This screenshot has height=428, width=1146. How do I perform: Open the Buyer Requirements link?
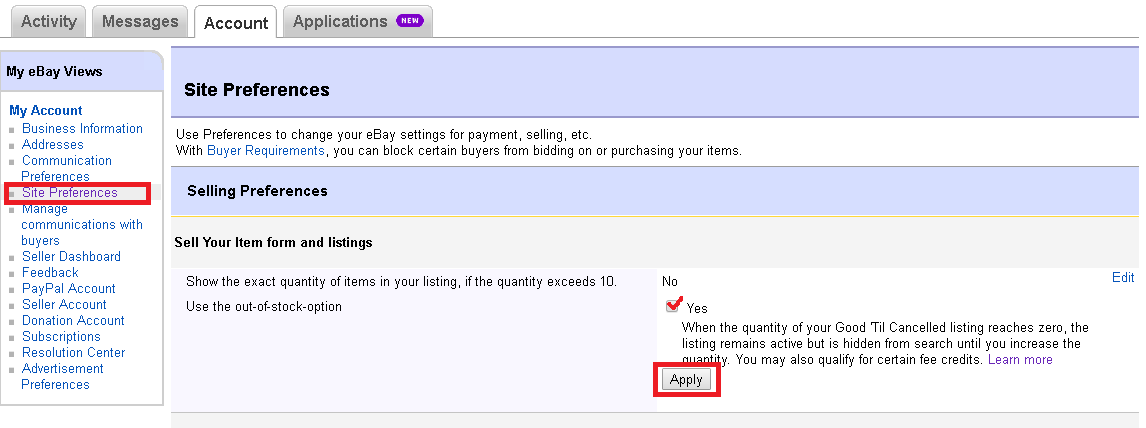tap(266, 150)
